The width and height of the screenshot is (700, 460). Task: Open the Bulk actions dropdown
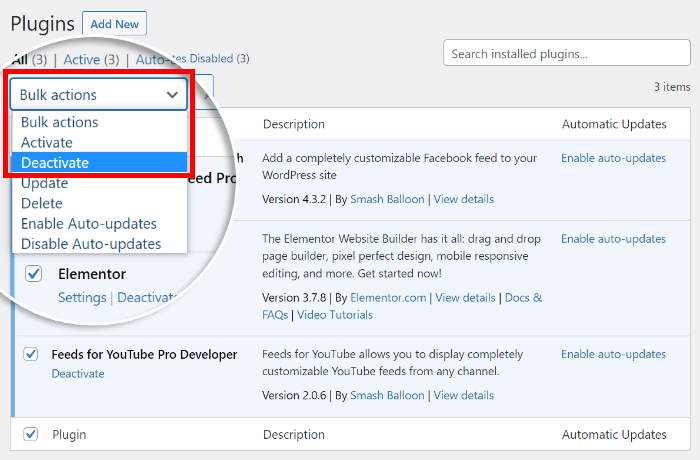coord(98,95)
